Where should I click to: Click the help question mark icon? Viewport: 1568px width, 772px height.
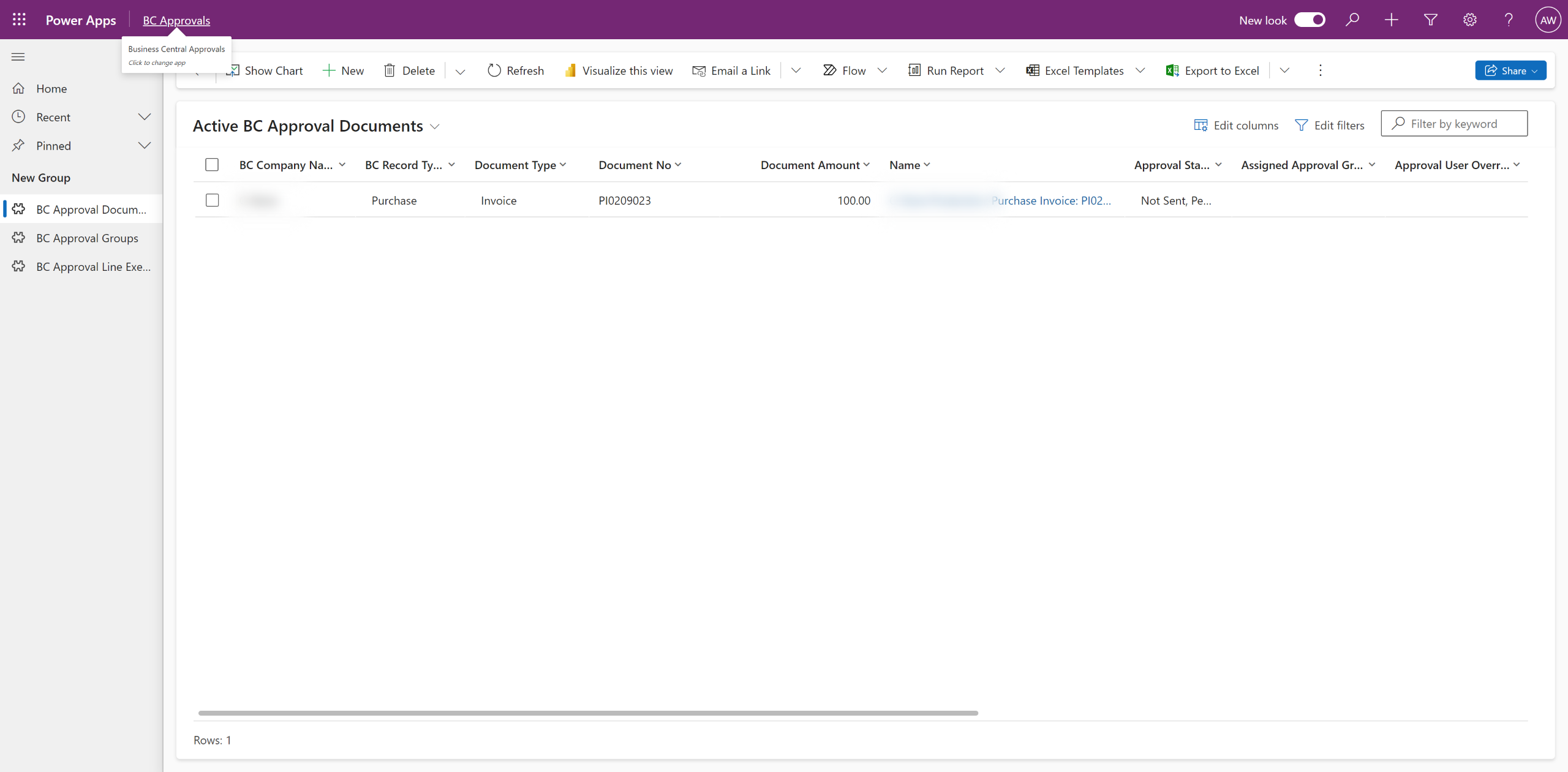[x=1509, y=20]
